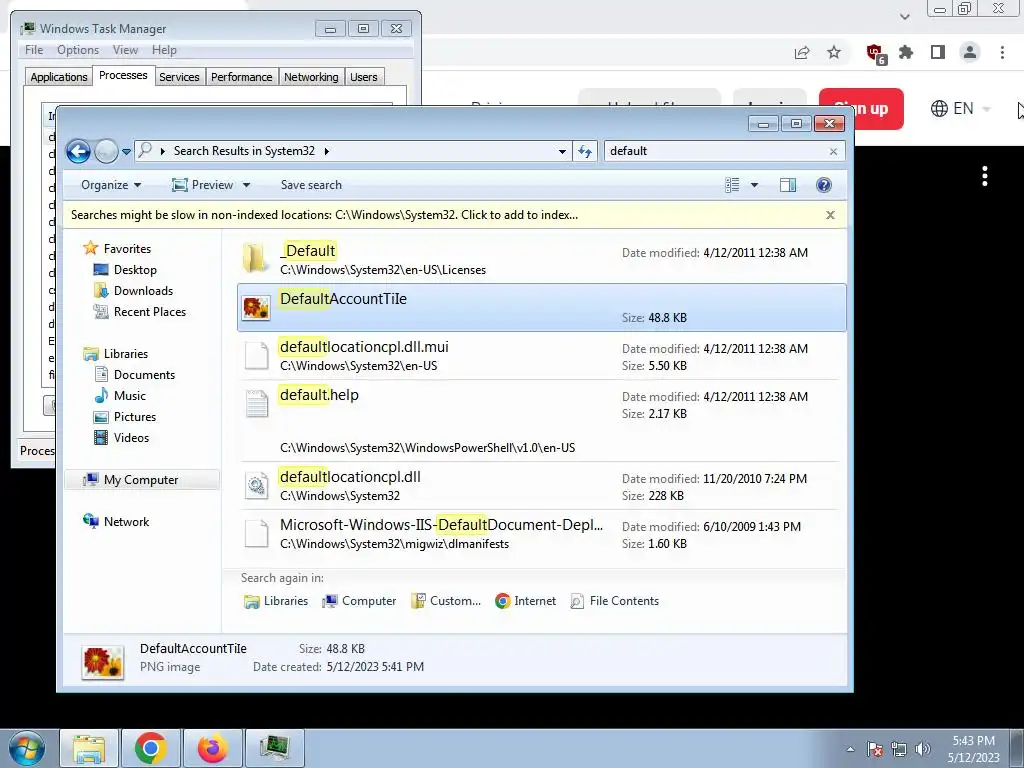The height and width of the screenshot is (768, 1024).
Task: Click the Preview toolbar button
Action: tap(203, 185)
